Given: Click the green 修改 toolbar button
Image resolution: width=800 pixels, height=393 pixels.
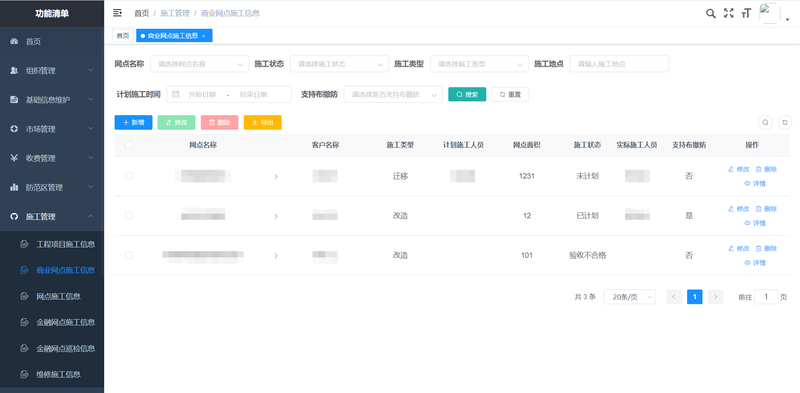Looking at the screenshot, I should [176, 122].
